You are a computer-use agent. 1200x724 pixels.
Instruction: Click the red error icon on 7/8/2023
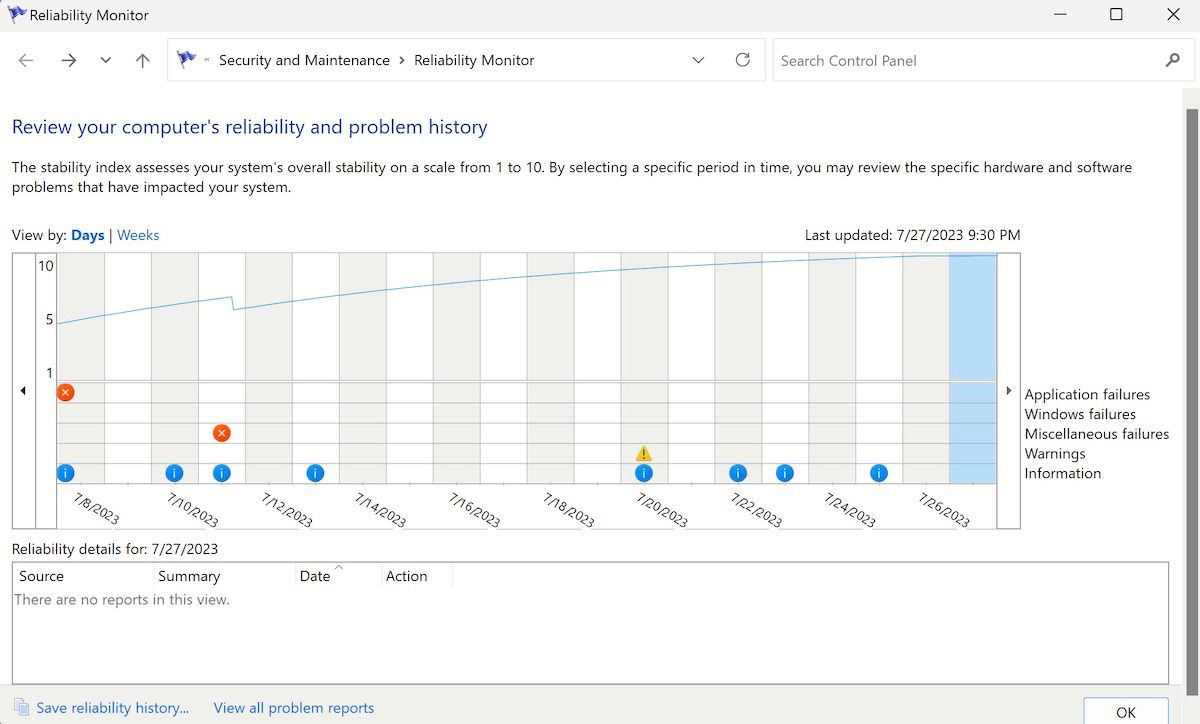click(x=65, y=393)
